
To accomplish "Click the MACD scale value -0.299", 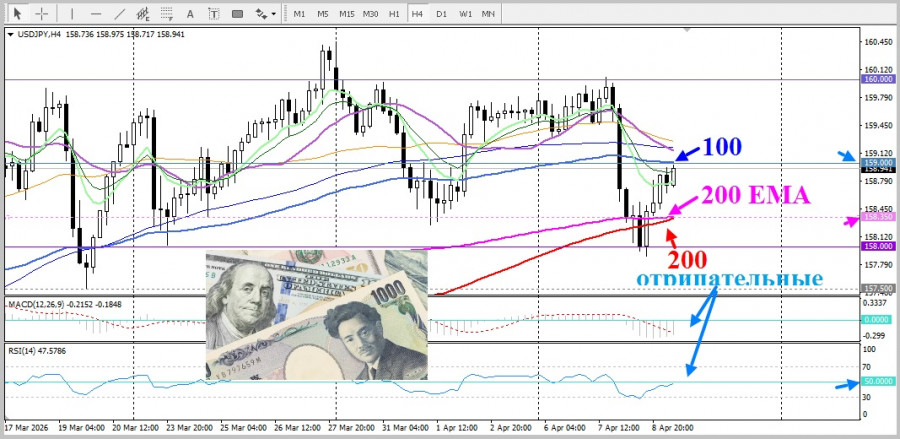I will click(x=874, y=336).
